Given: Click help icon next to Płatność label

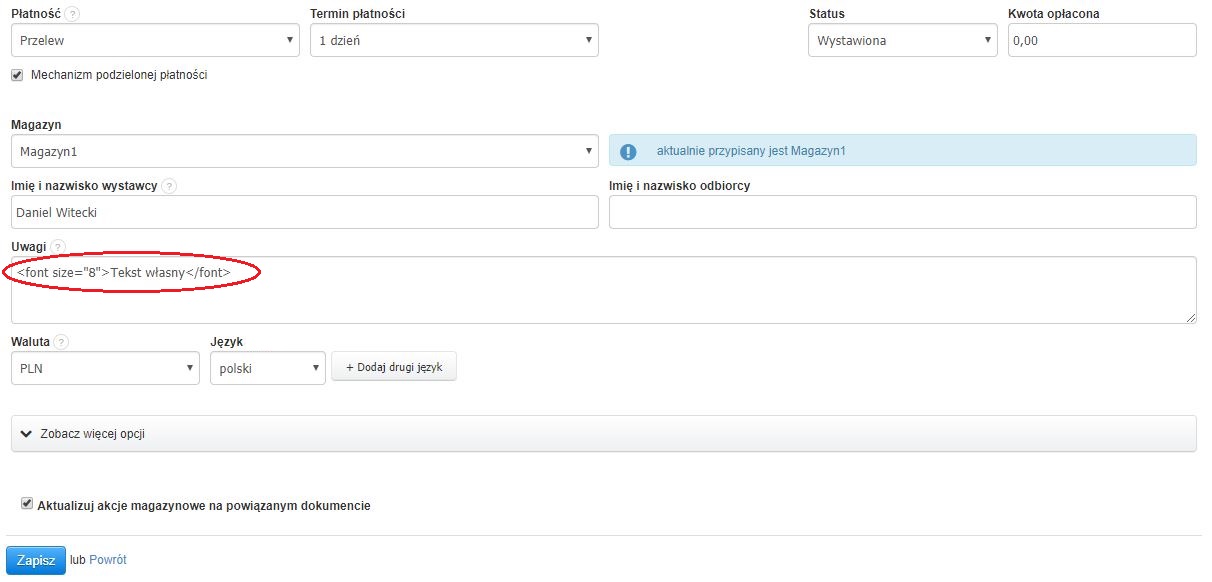Looking at the screenshot, I should 73,14.
